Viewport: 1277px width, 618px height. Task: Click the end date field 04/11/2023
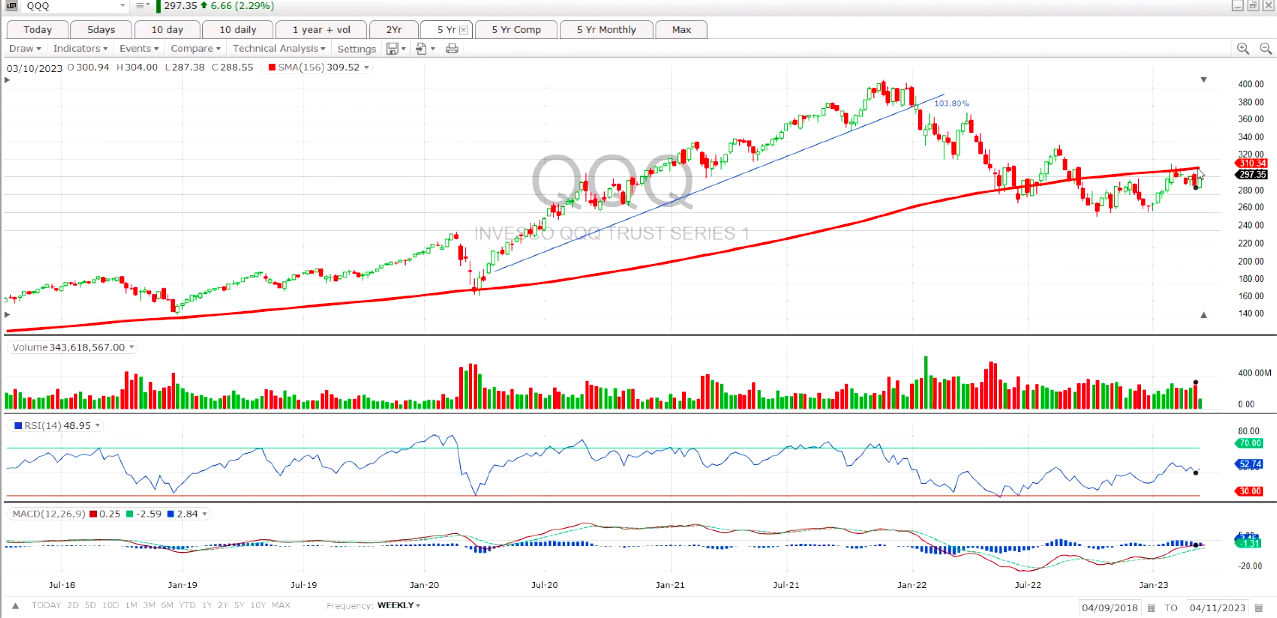[x=1217, y=607]
